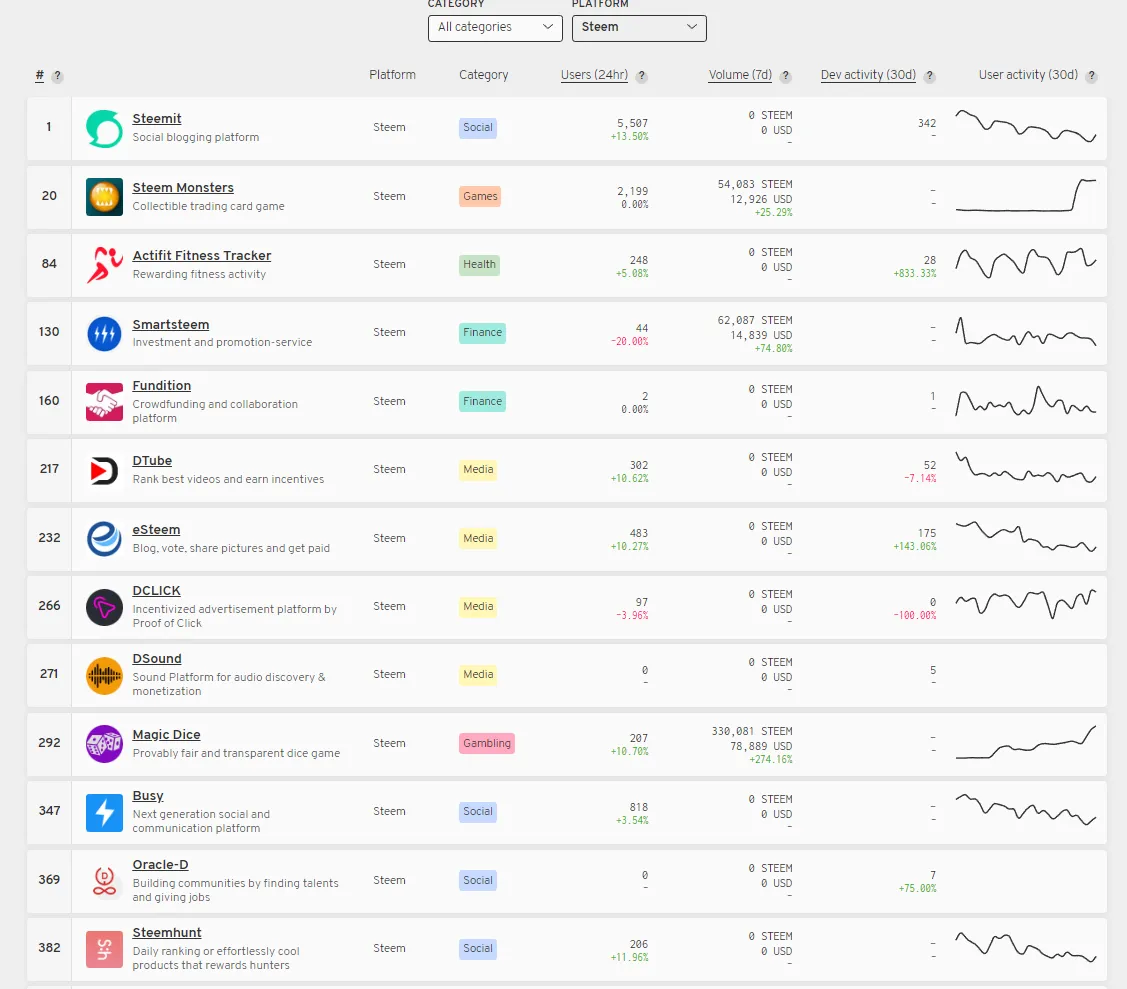Click the Social tag in Busy row
Viewport: 1127px width, 989px height.
[478, 812]
